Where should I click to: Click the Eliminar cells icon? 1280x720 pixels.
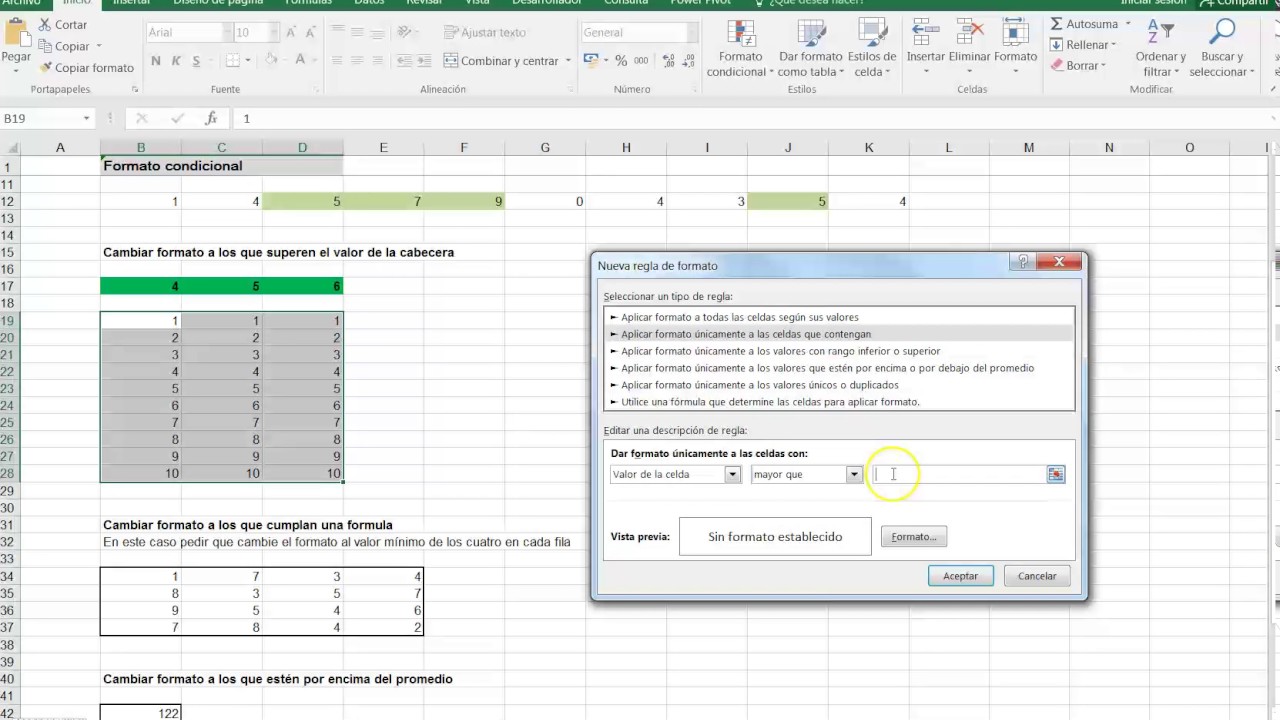[969, 34]
